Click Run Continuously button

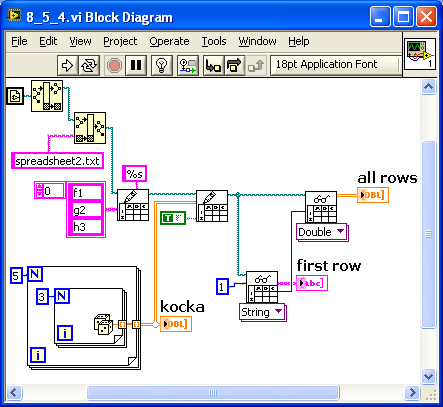(x=89, y=65)
